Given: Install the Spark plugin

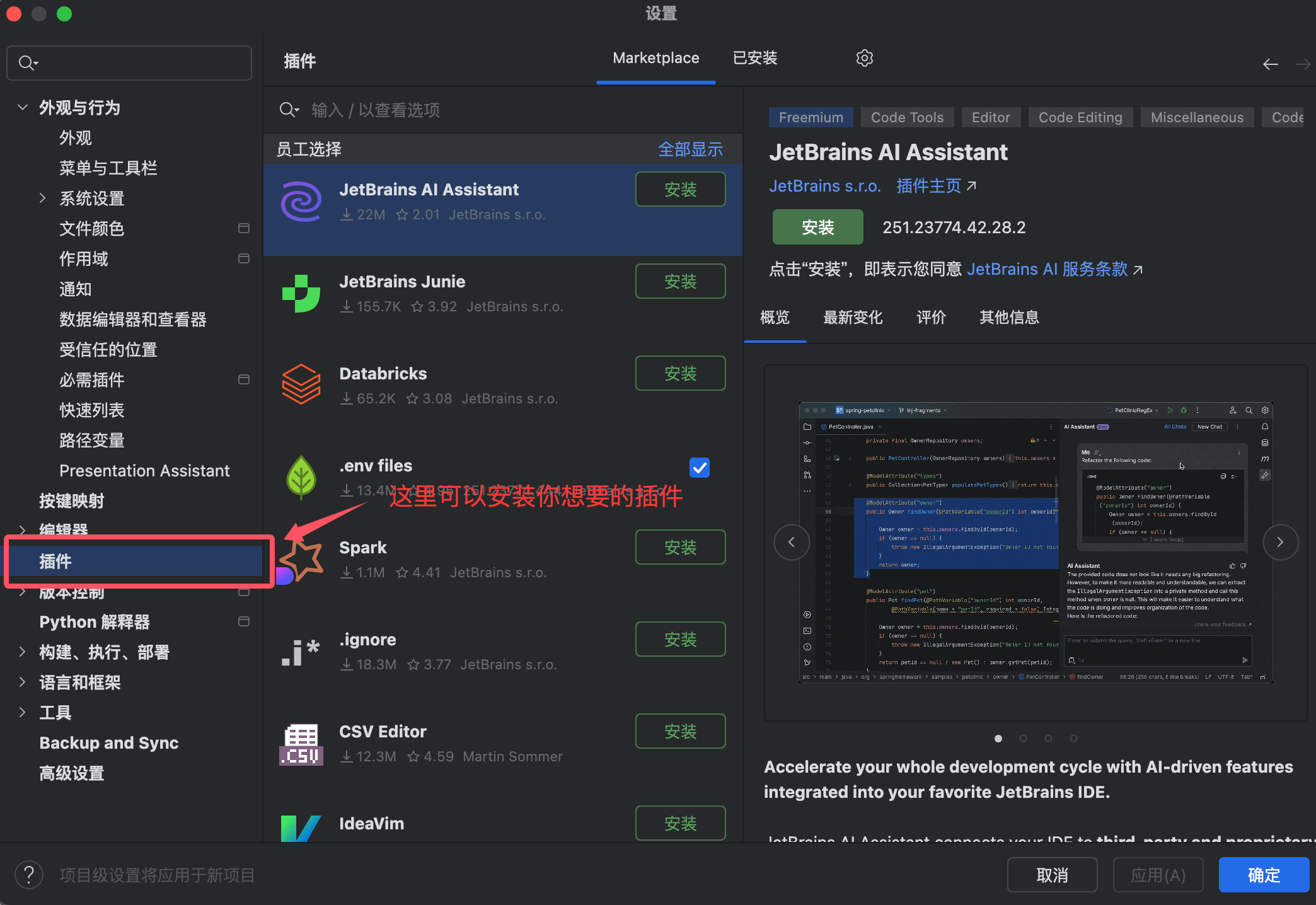Looking at the screenshot, I should click(x=680, y=547).
